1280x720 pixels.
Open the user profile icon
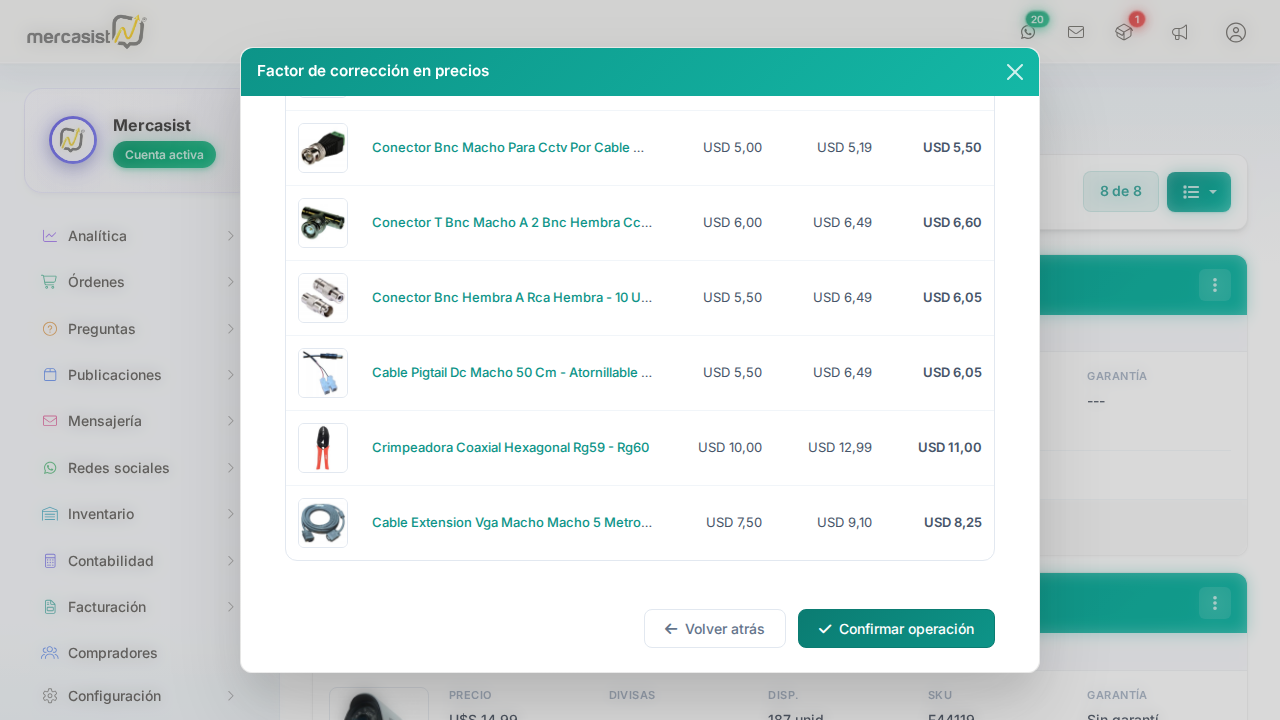click(x=1236, y=32)
